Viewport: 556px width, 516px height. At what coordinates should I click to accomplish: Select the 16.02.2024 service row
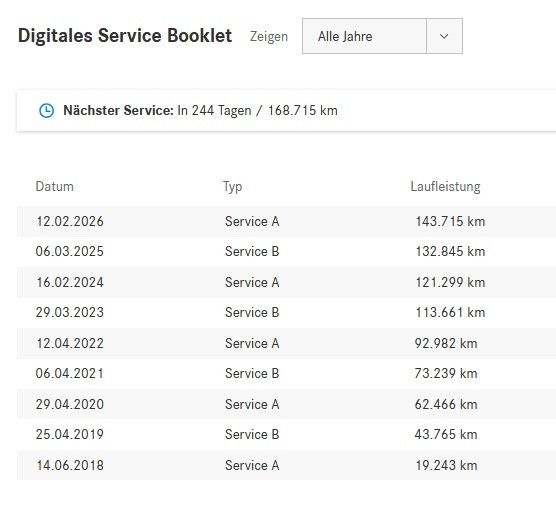pos(286,282)
